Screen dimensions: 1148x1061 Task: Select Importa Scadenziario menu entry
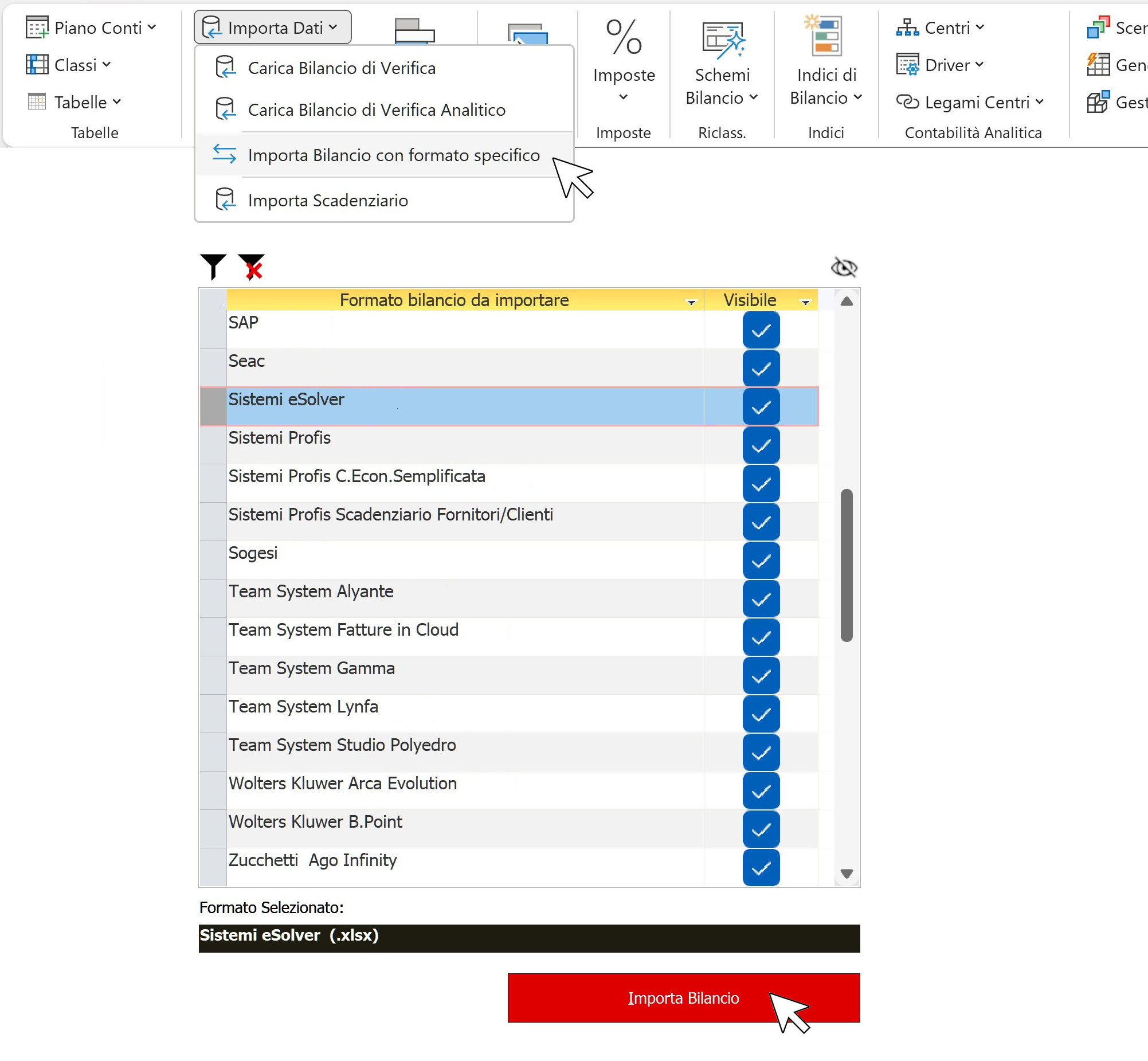384,200
